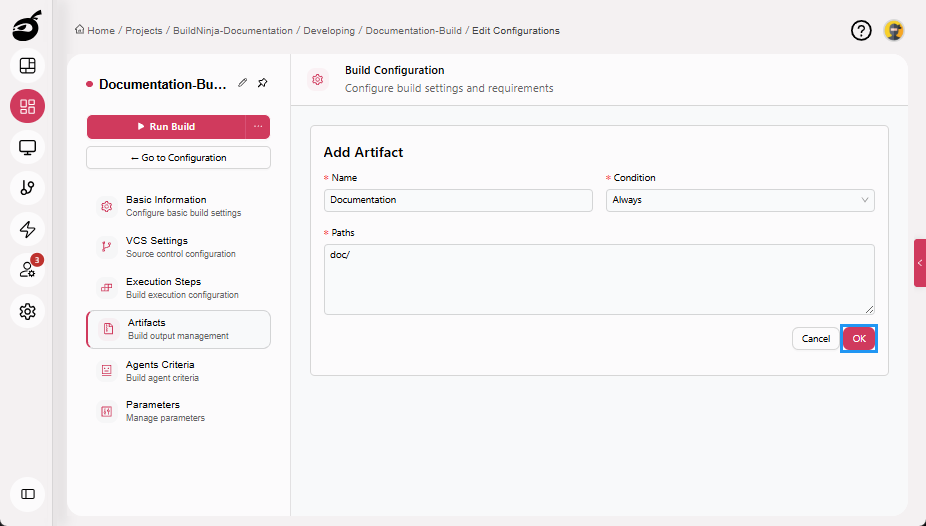Open the Projects grid icon in sidebar
Image resolution: width=926 pixels, height=526 pixels.
(28, 106)
